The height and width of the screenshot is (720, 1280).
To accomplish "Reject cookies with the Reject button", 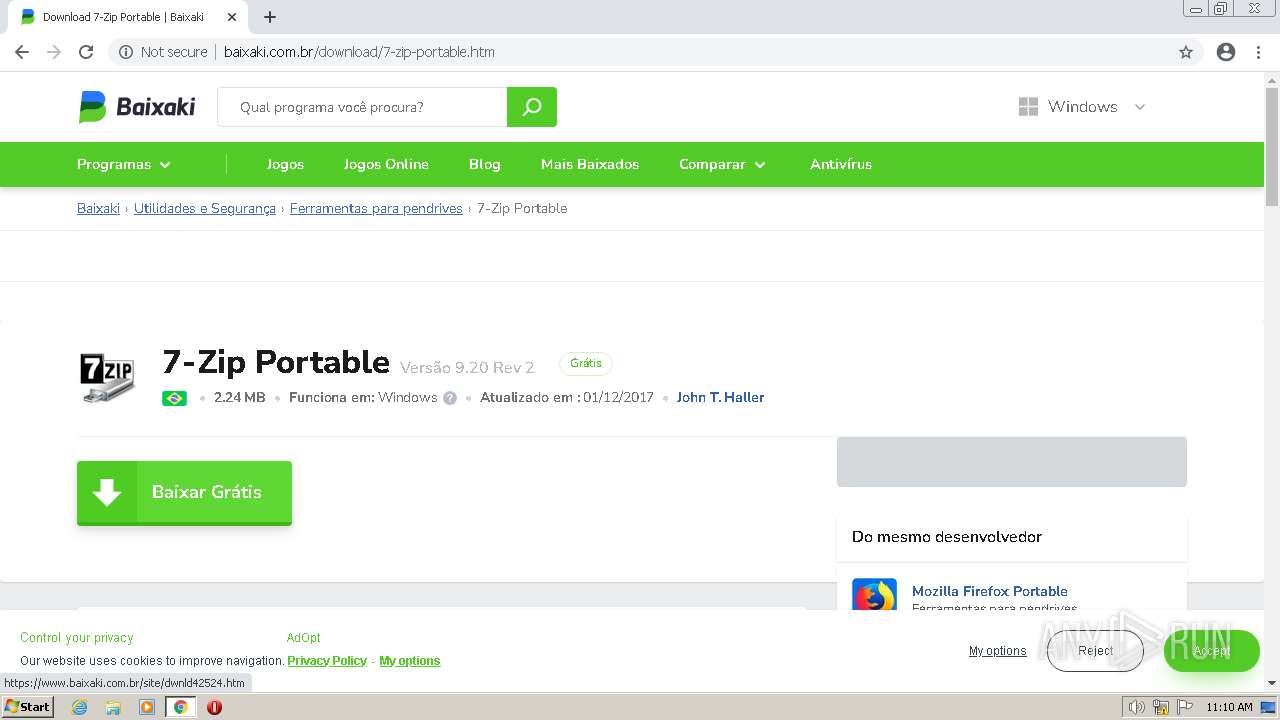I will click(1095, 651).
